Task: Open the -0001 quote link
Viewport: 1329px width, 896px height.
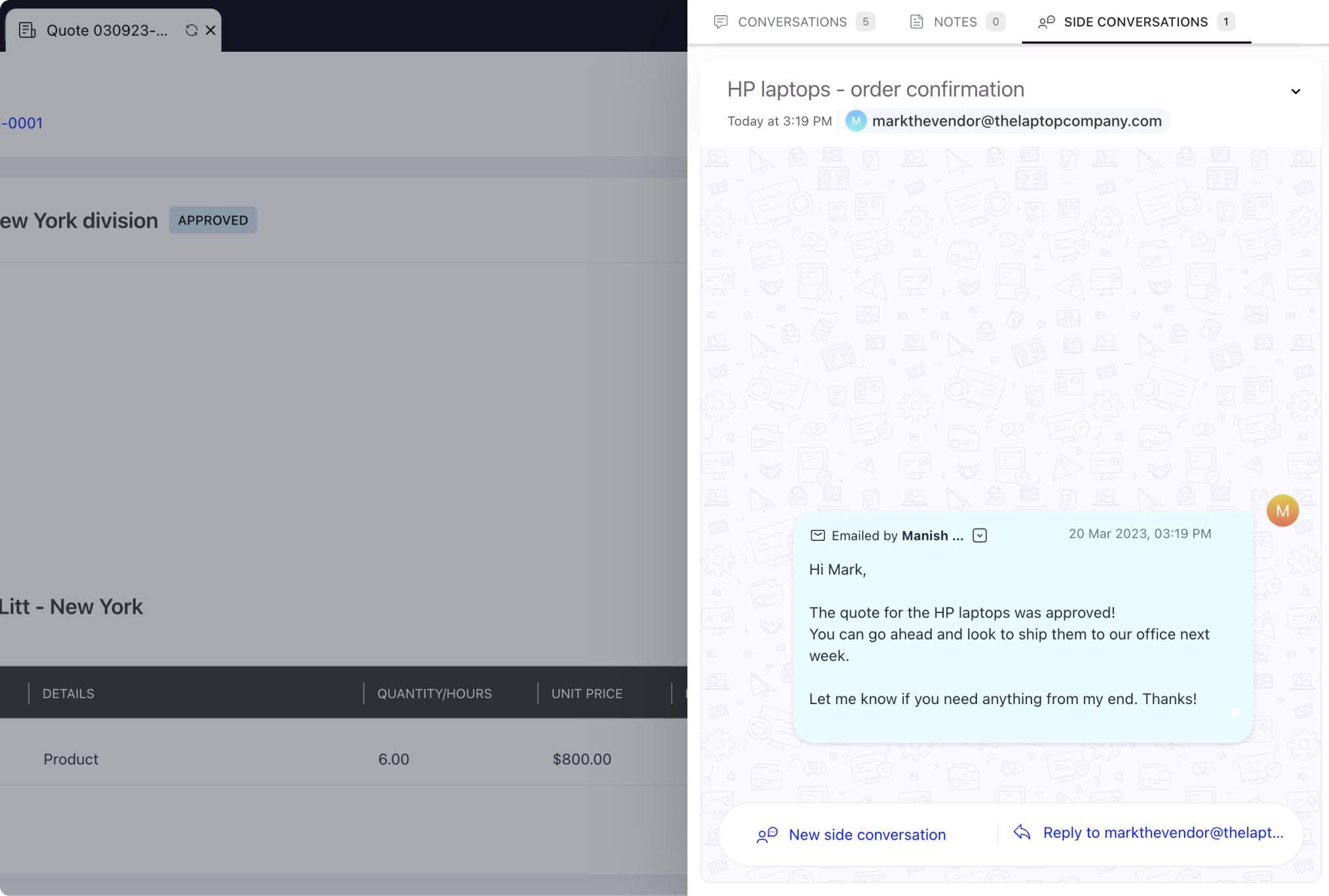Action: point(21,122)
